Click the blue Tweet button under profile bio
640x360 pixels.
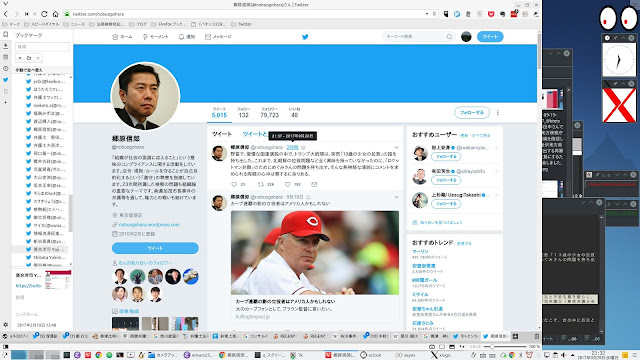point(155,248)
